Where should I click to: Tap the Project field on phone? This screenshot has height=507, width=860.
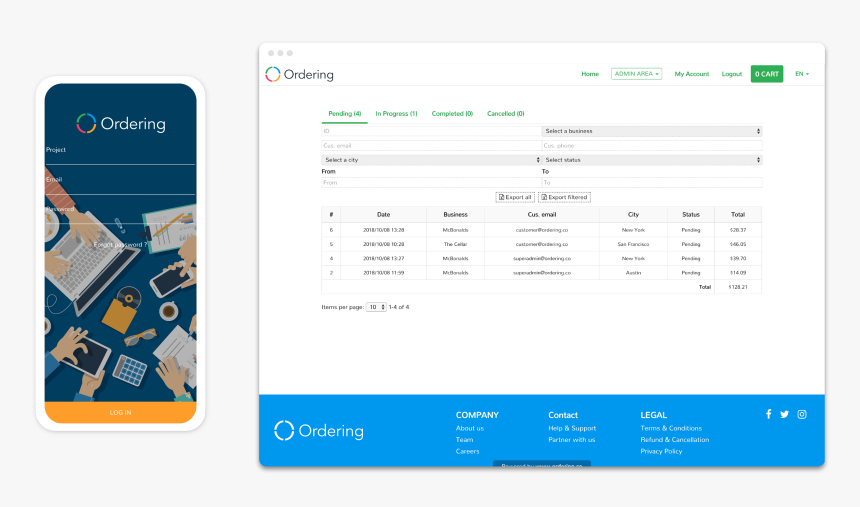point(121,156)
